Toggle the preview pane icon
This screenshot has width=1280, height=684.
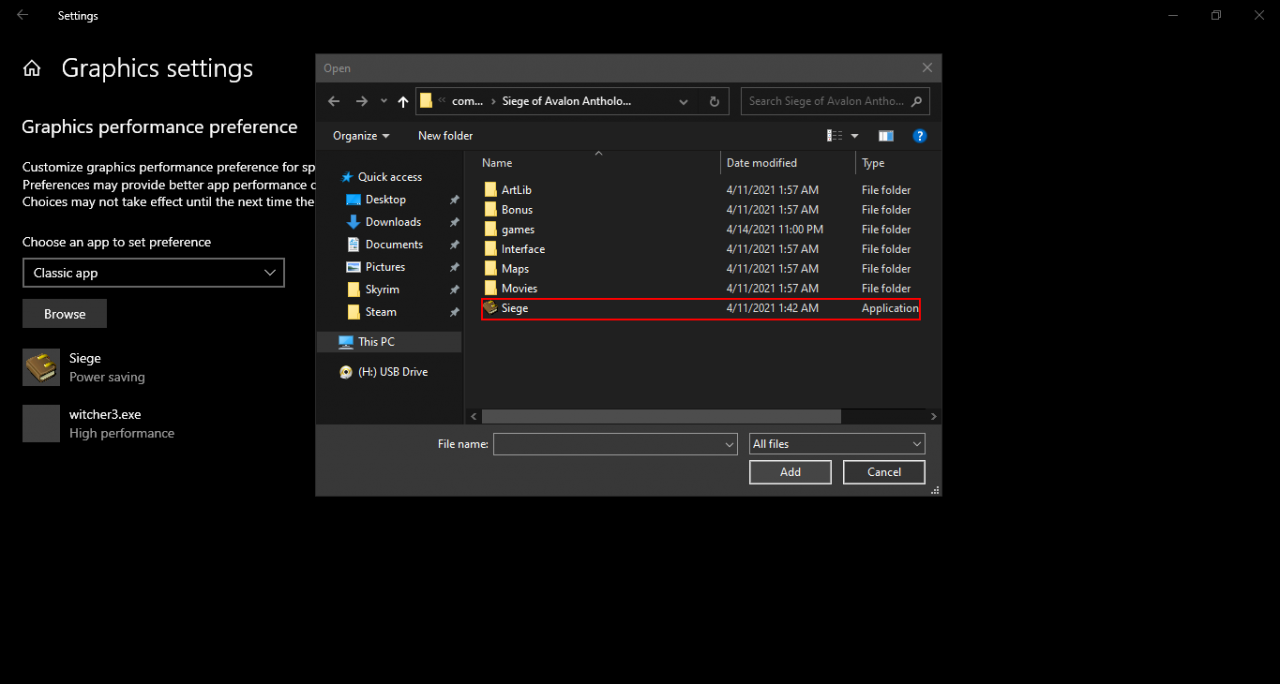tap(886, 136)
